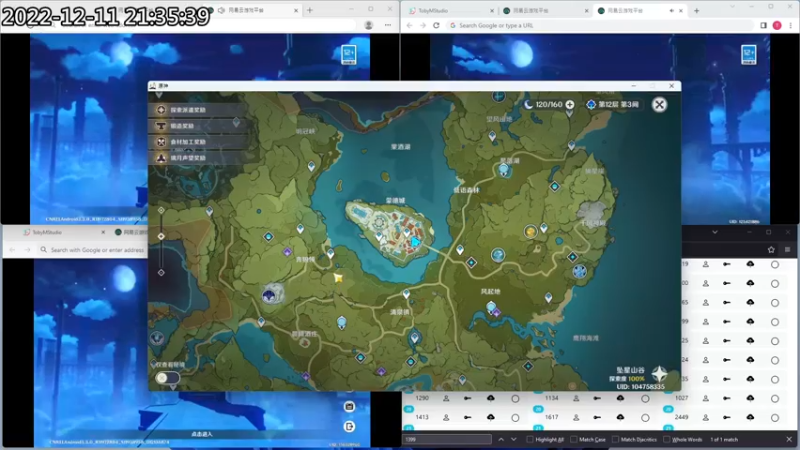Click the user icon in row 1617
The image size is (800, 450).
point(576,417)
